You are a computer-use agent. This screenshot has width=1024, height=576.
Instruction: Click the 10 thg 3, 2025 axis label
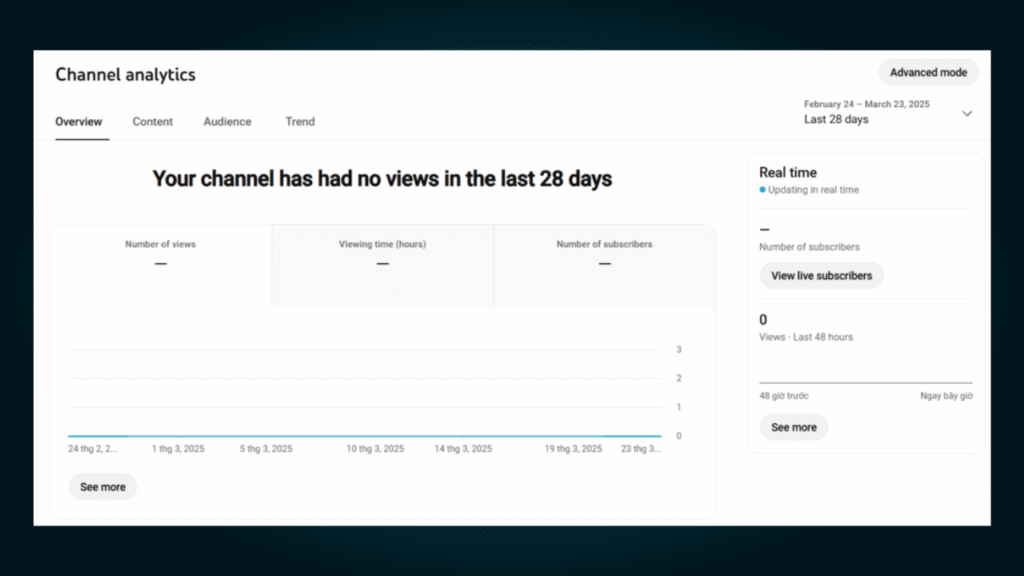(x=375, y=449)
